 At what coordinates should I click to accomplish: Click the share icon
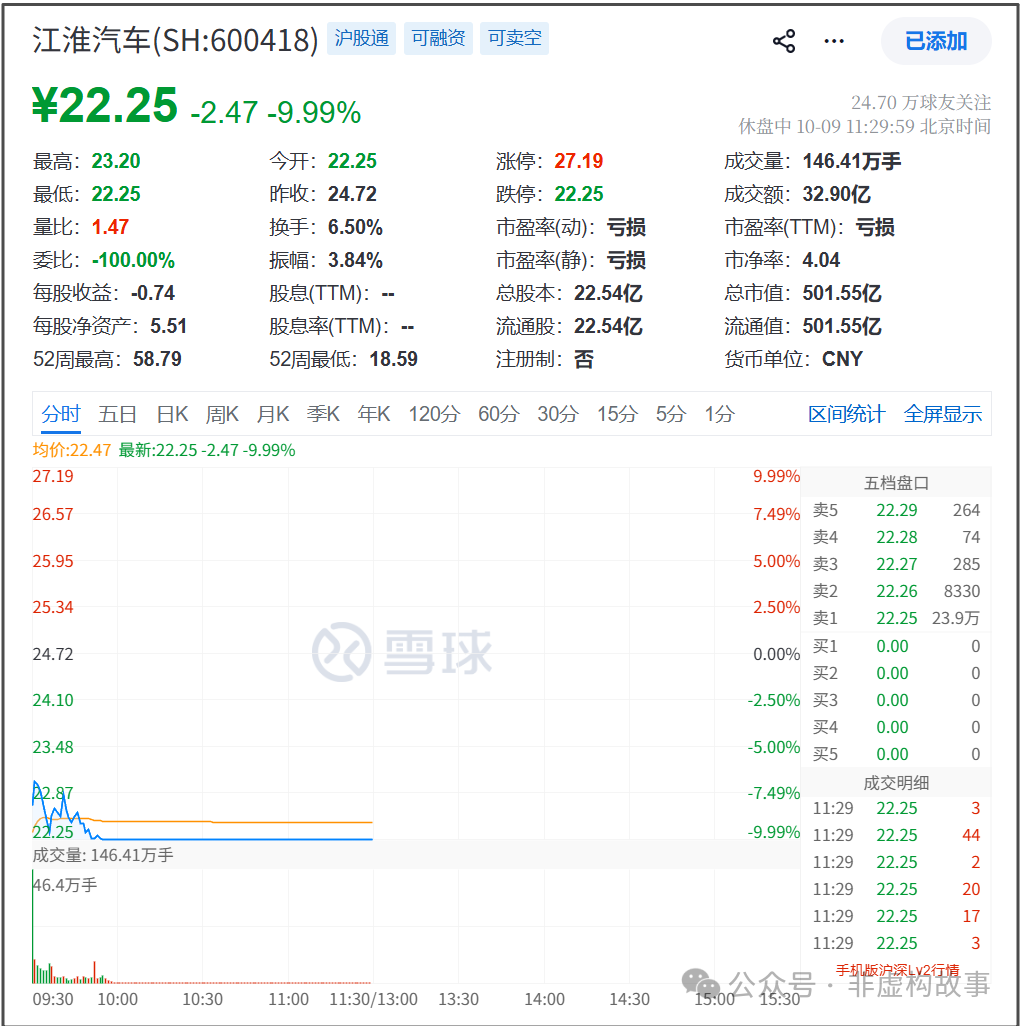coord(783,41)
